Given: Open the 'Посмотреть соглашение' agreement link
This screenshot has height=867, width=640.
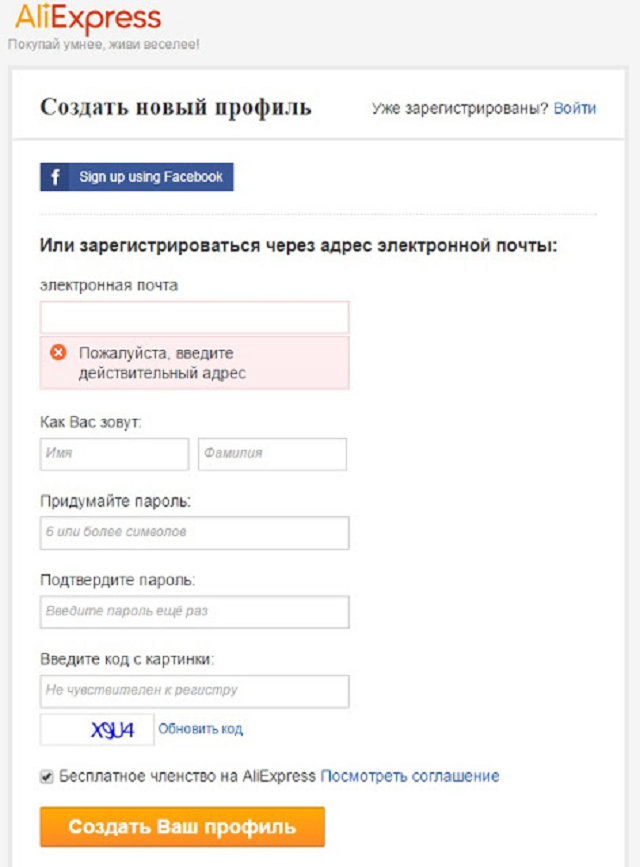Looking at the screenshot, I should 409,776.
